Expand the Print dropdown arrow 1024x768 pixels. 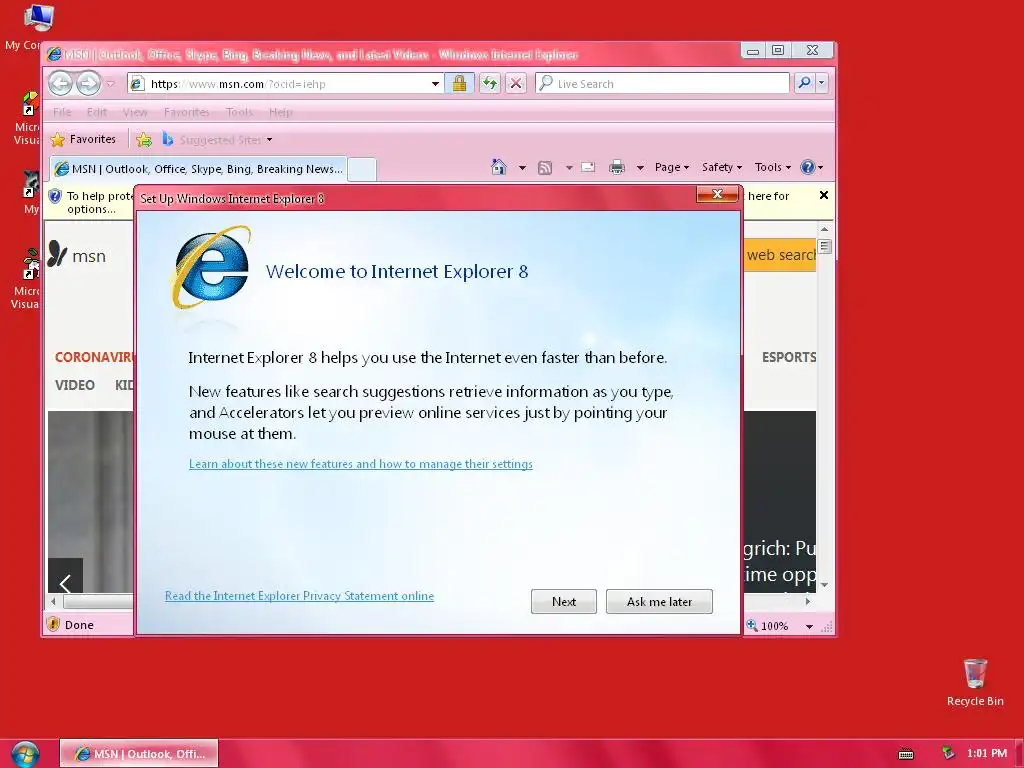coord(640,168)
